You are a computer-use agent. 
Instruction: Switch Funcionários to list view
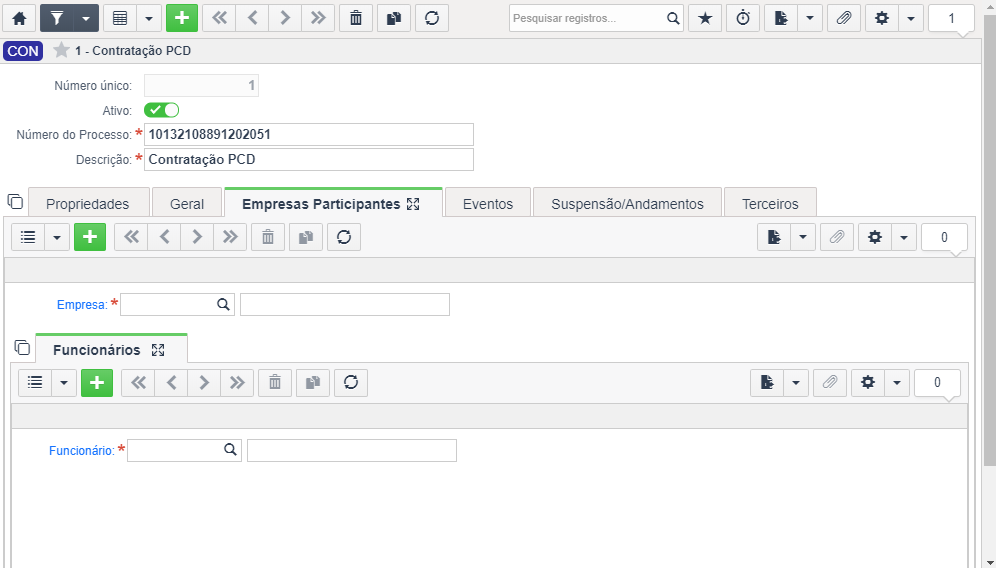[35, 382]
